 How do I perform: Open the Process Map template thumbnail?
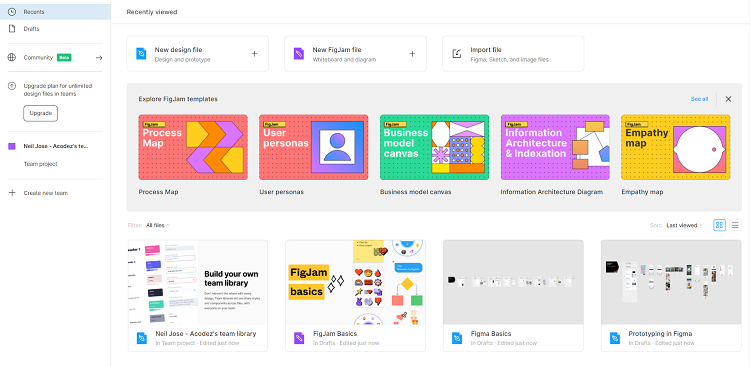[193, 147]
